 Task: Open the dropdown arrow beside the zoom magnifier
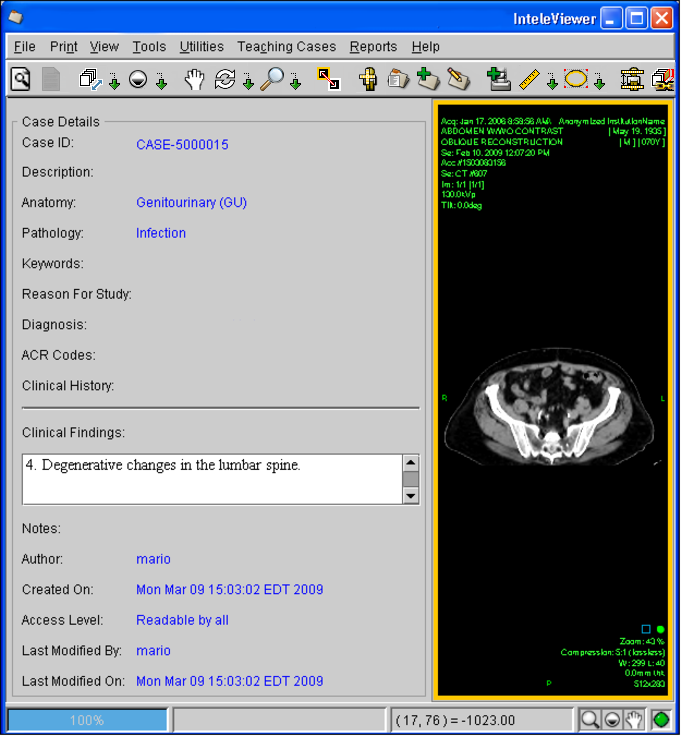pos(295,83)
